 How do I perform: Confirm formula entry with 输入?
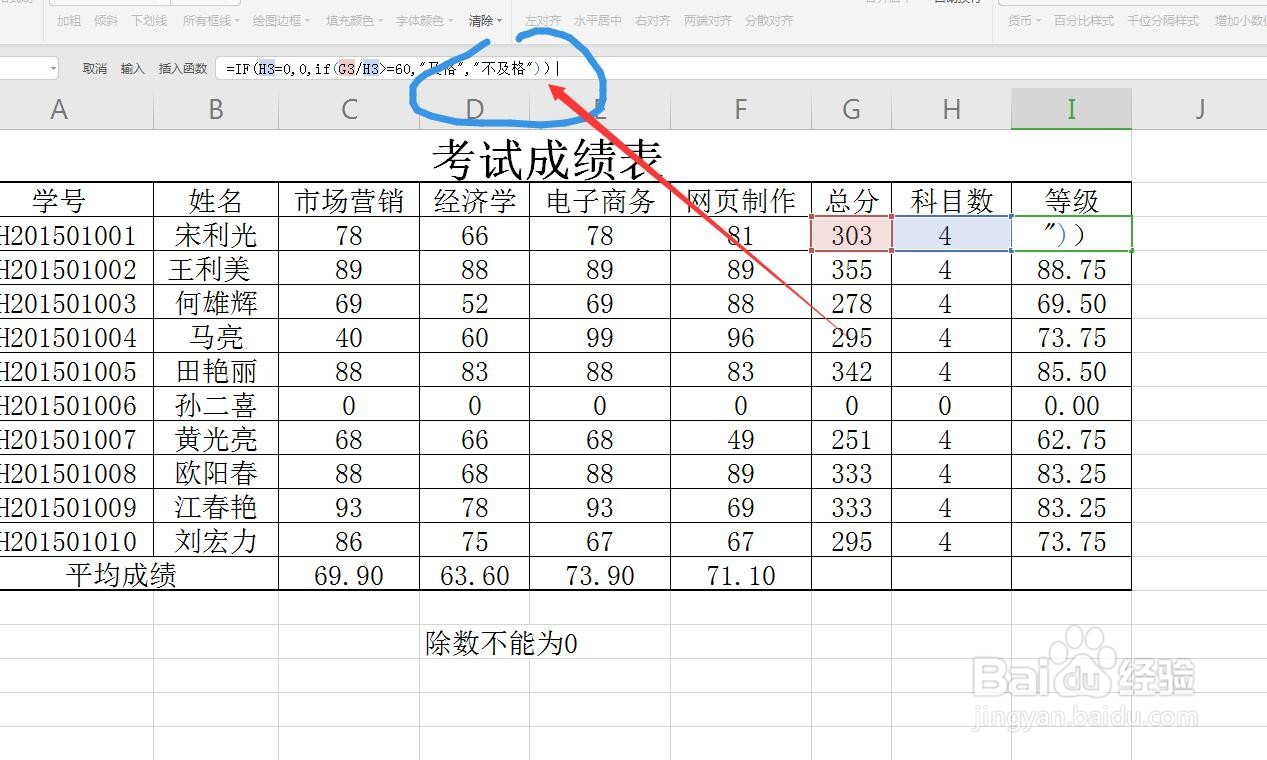click(133, 69)
